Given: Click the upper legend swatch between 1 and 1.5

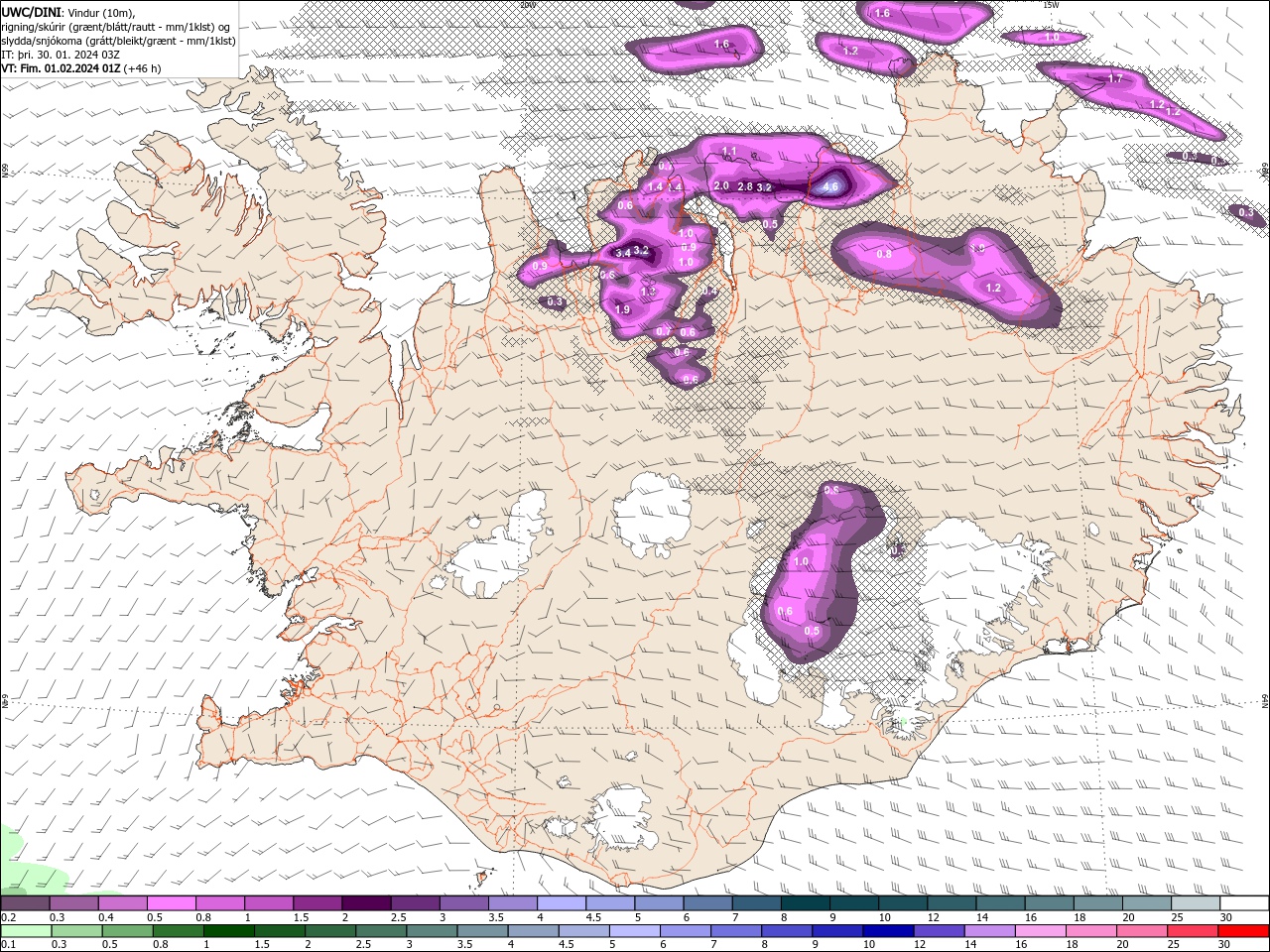Looking at the screenshot, I should pos(269,903).
